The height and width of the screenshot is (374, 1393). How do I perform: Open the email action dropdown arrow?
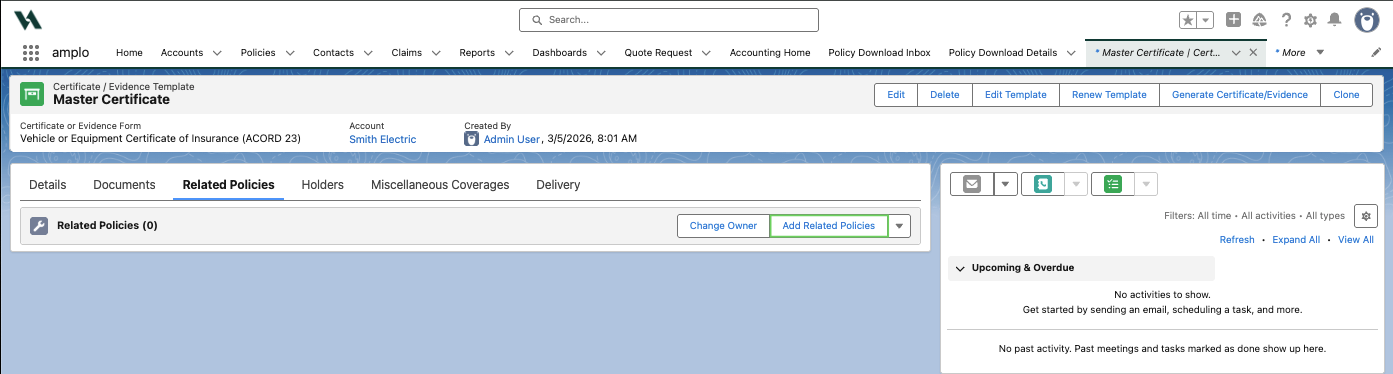pos(1005,184)
